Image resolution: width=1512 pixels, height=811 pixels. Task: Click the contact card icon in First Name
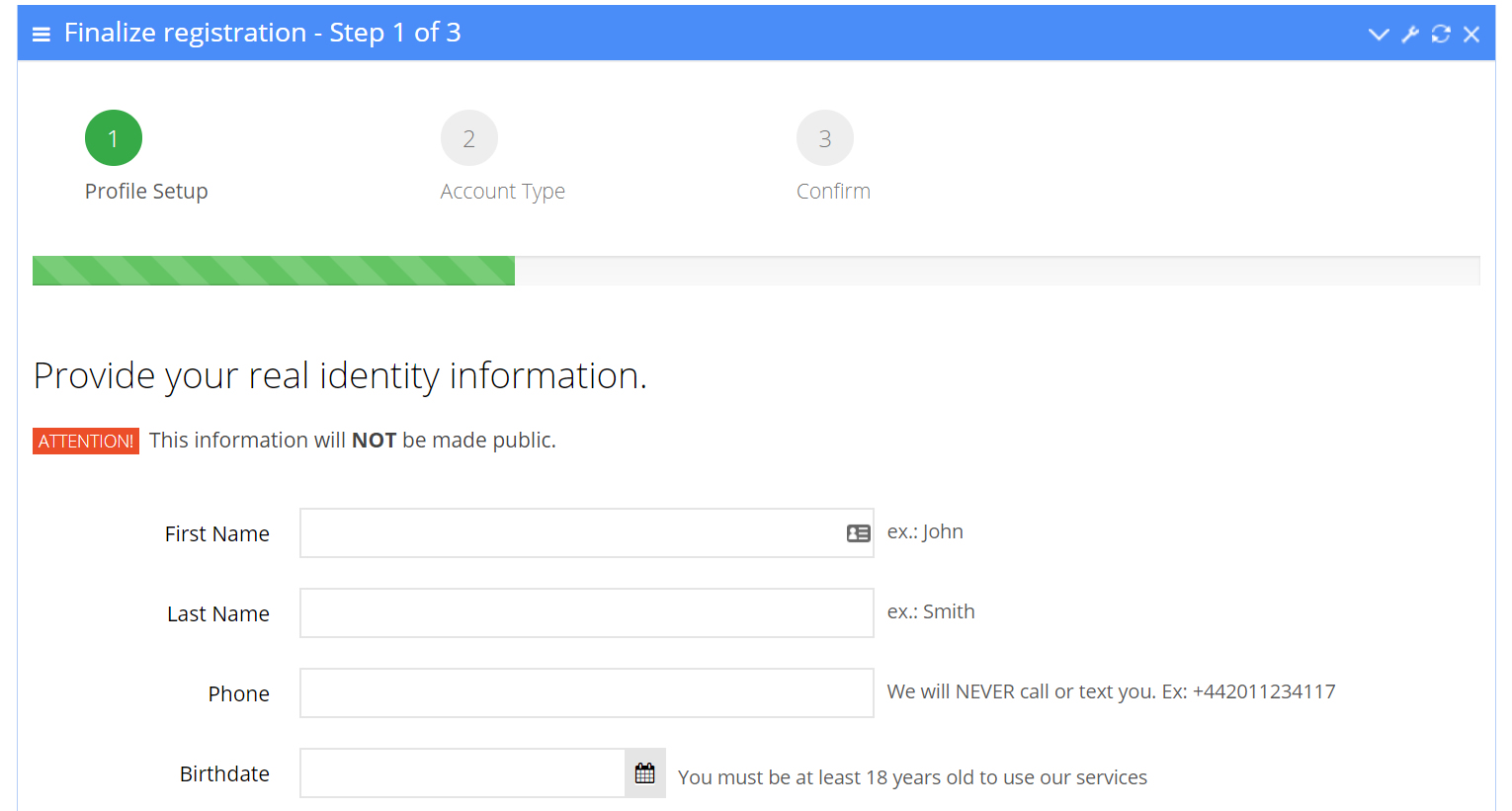pyautogui.click(x=858, y=533)
